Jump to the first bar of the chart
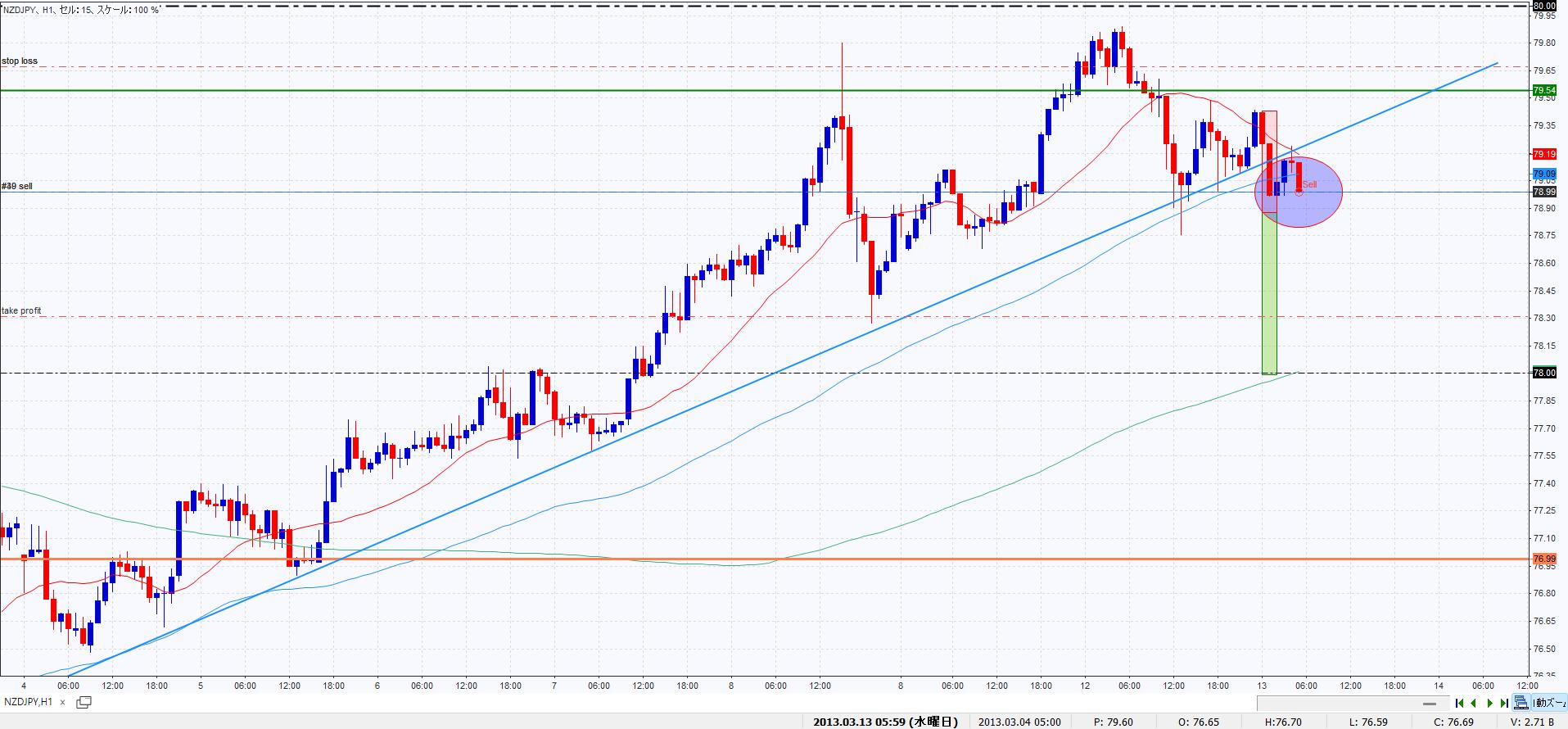 1459,703
